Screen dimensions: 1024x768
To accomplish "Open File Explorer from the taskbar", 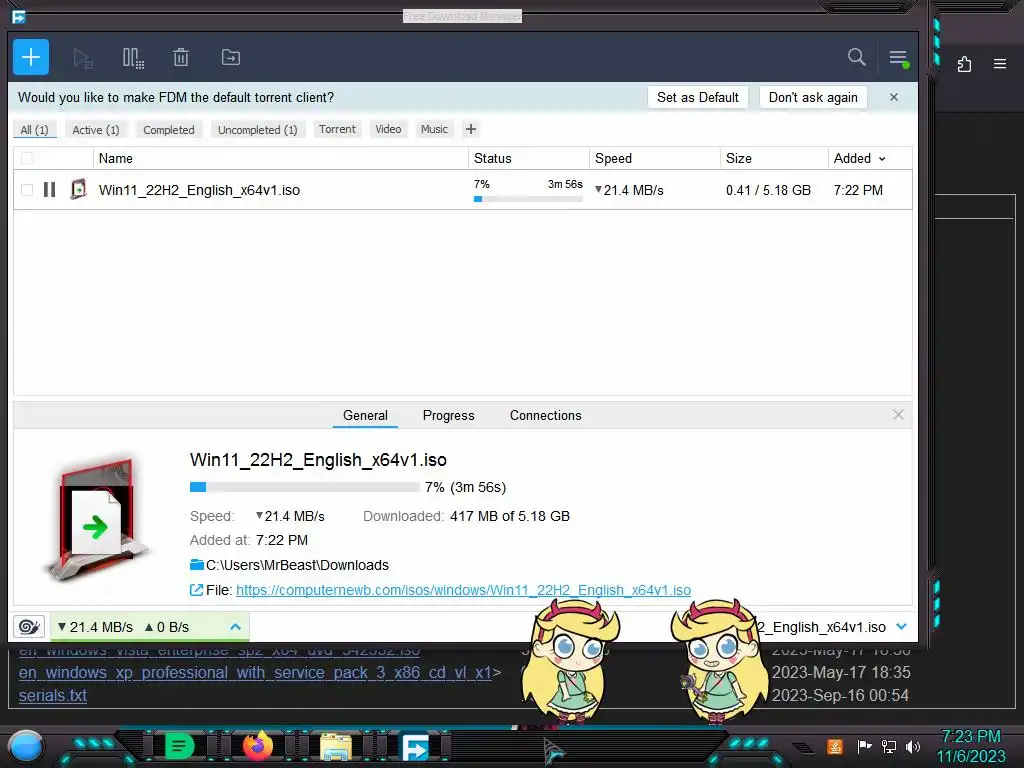I will pos(336,746).
